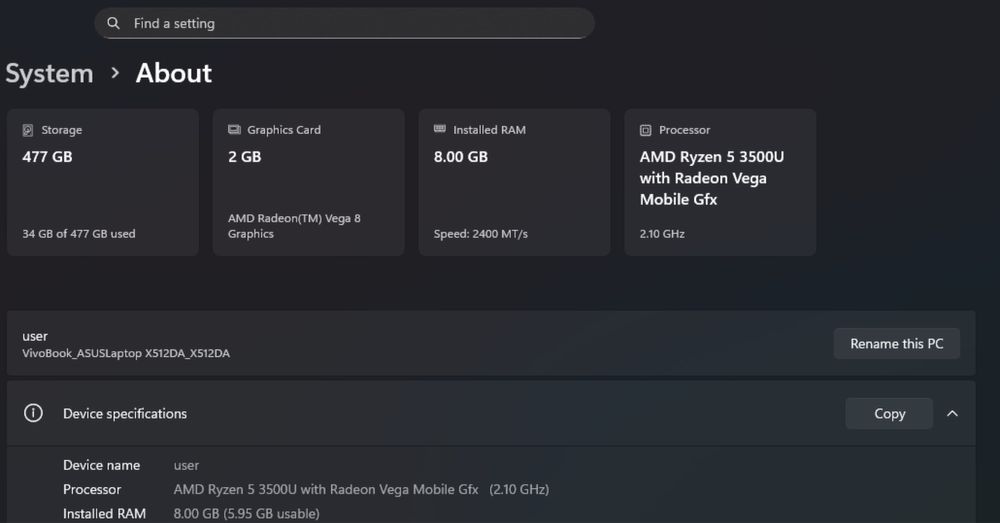Click the Find a setting search box
Viewport: 1000px width, 523px height.
pyautogui.click(x=345, y=23)
